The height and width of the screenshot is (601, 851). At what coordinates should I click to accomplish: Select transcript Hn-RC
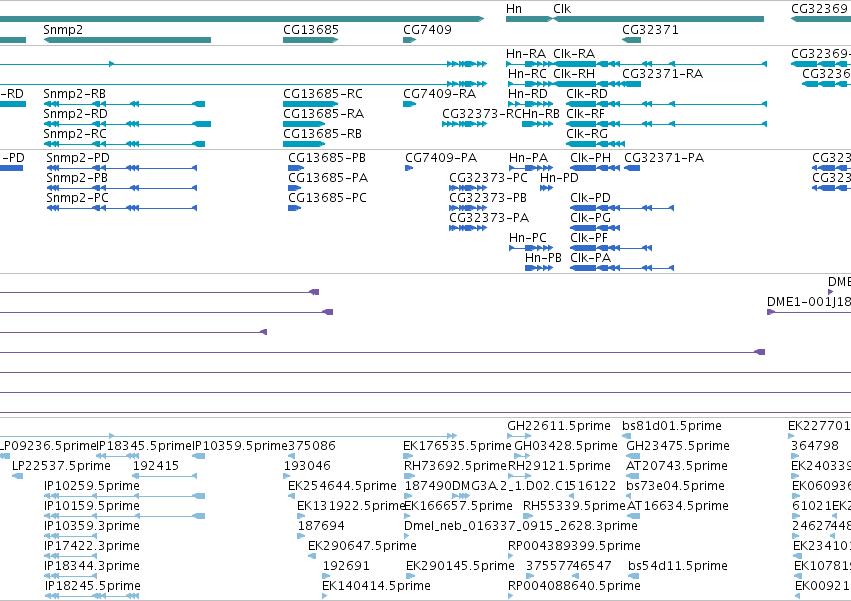click(528, 73)
